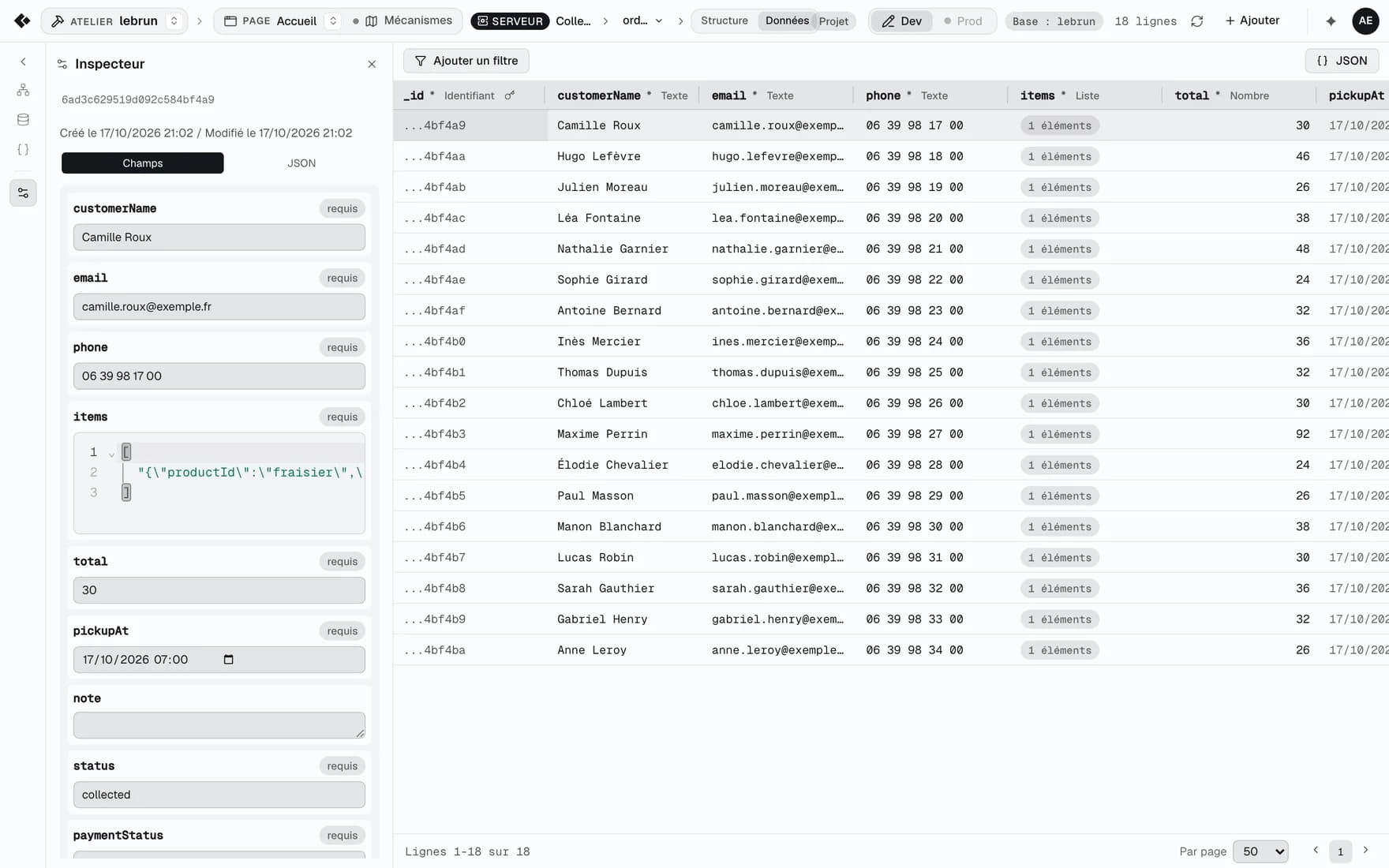The image size is (1389, 868).
Task: Click the Base : lebrun badge
Action: pyautogui.click(x=1054, y=21)
